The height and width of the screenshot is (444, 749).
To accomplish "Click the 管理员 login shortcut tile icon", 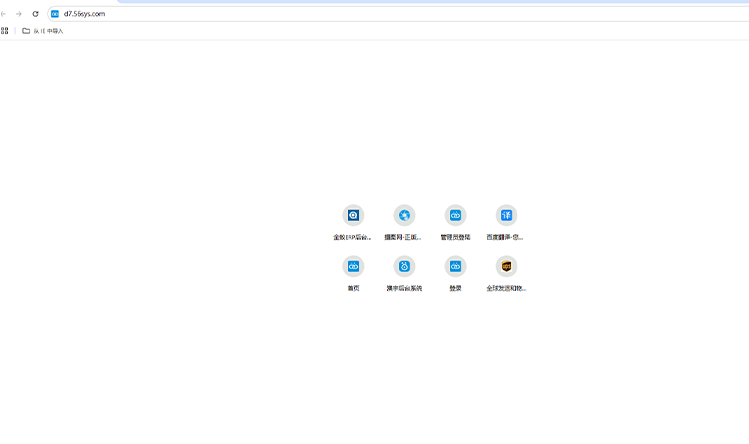I will click(x=455, y=215).
